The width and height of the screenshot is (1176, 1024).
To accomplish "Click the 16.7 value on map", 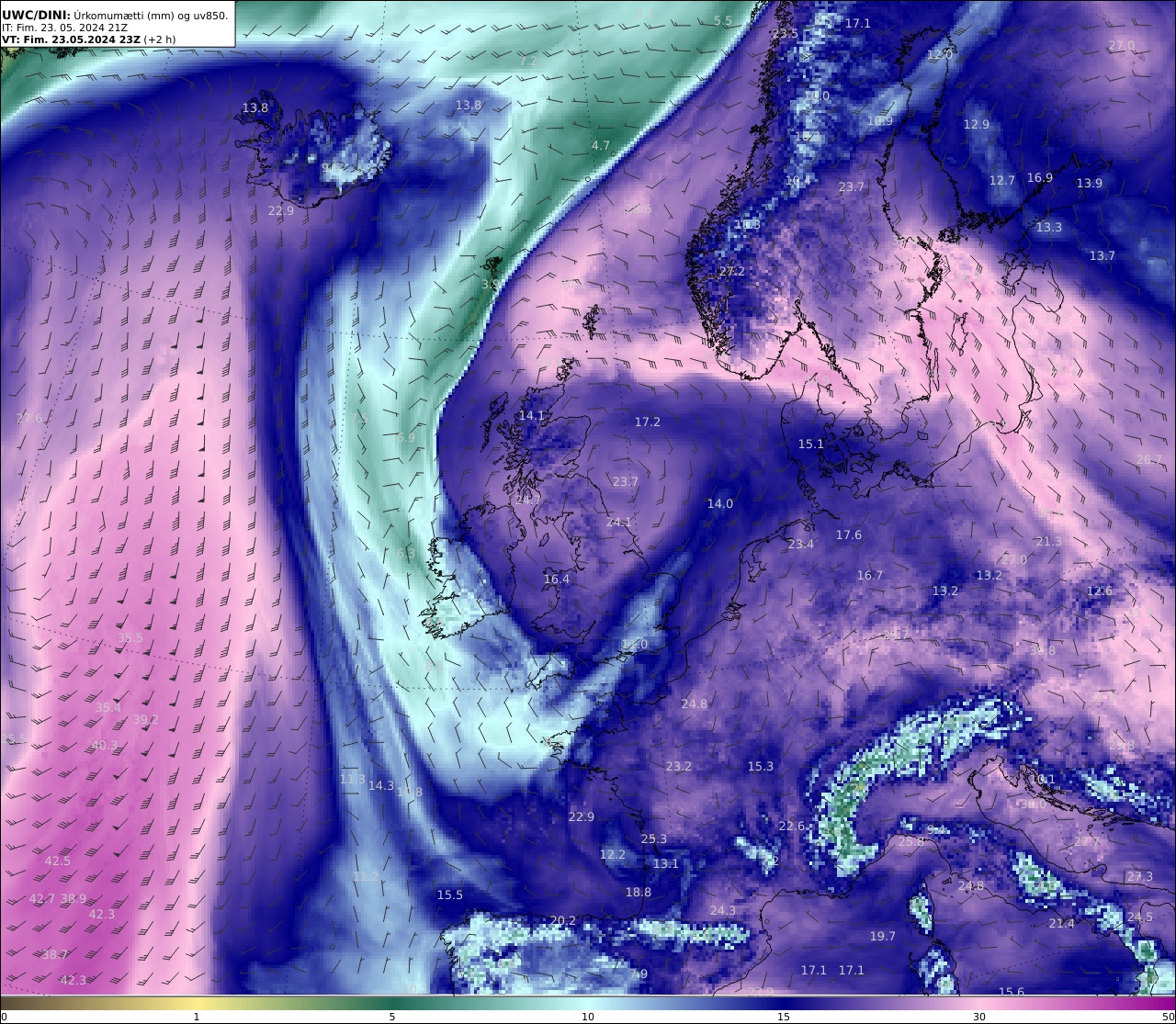I will point(870,576).
